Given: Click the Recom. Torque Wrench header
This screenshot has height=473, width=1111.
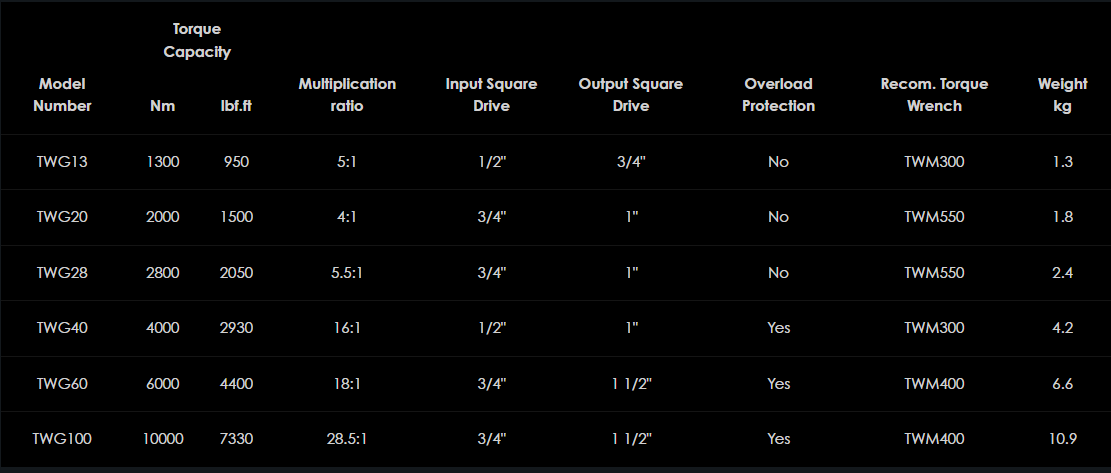Looking at the screenshot, I should 934,95.
